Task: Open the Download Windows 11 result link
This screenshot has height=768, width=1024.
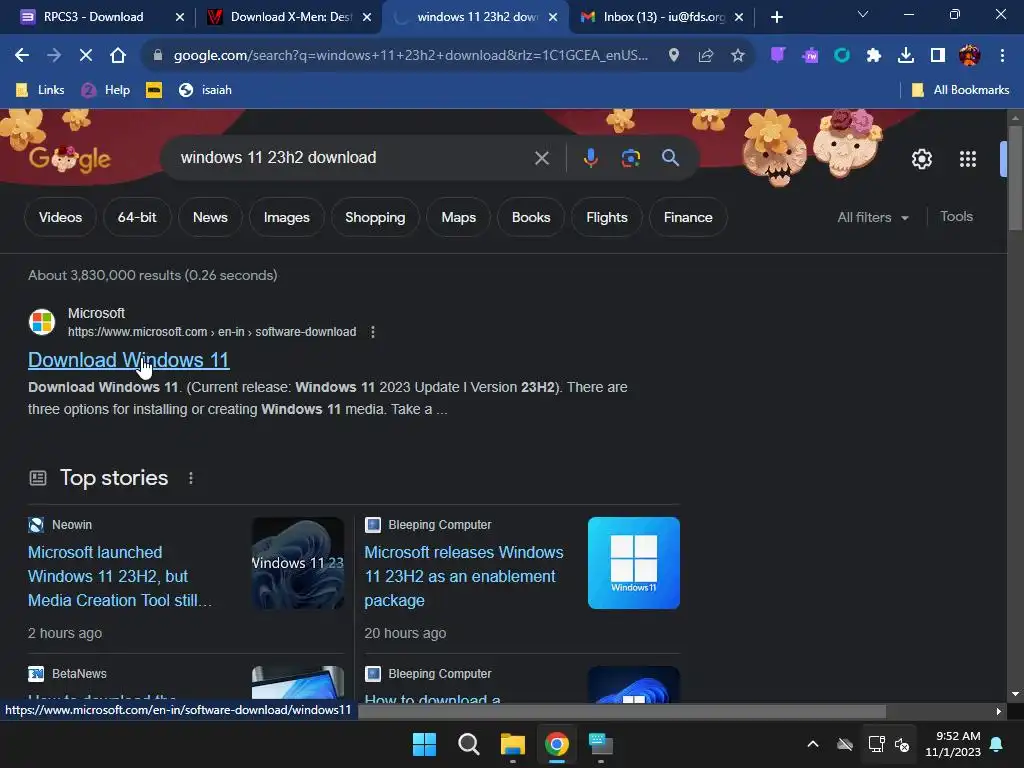Action: click(129, 360)
